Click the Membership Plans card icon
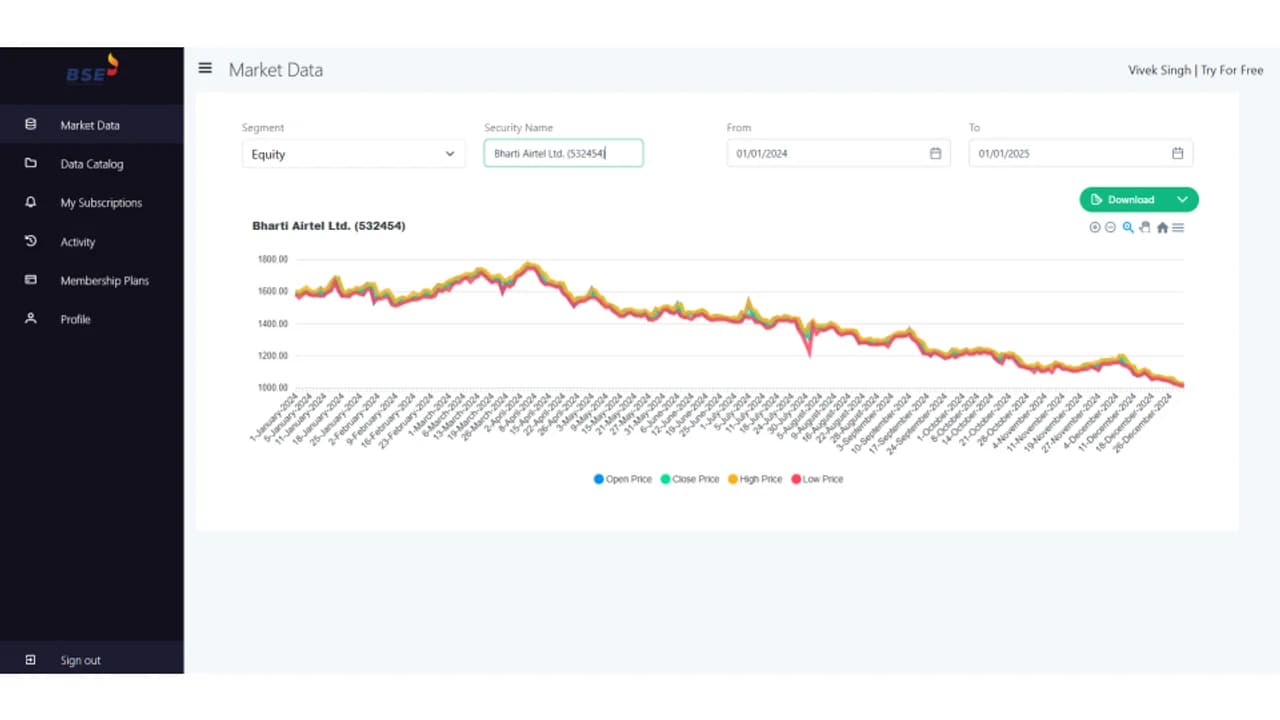The width and height of the screenshot is (1280, 720). pos(30,280)
